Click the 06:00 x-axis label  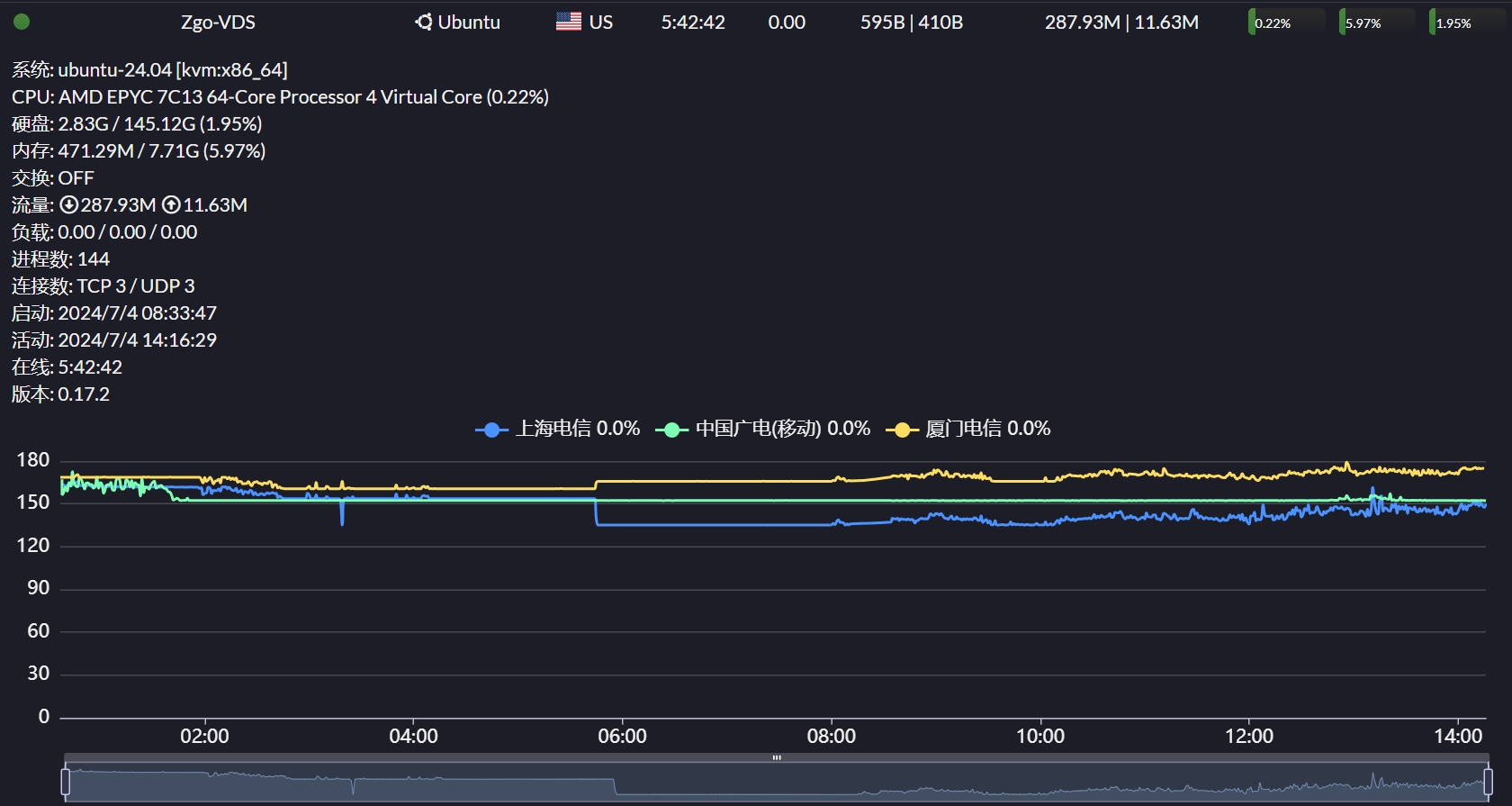(622, 737)
